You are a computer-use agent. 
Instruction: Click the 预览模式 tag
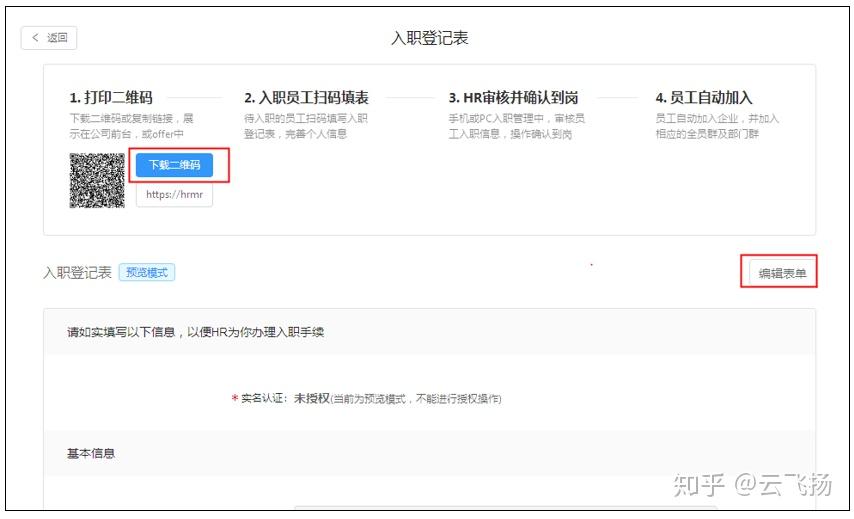pyautogui.click(x=147, y=272)
